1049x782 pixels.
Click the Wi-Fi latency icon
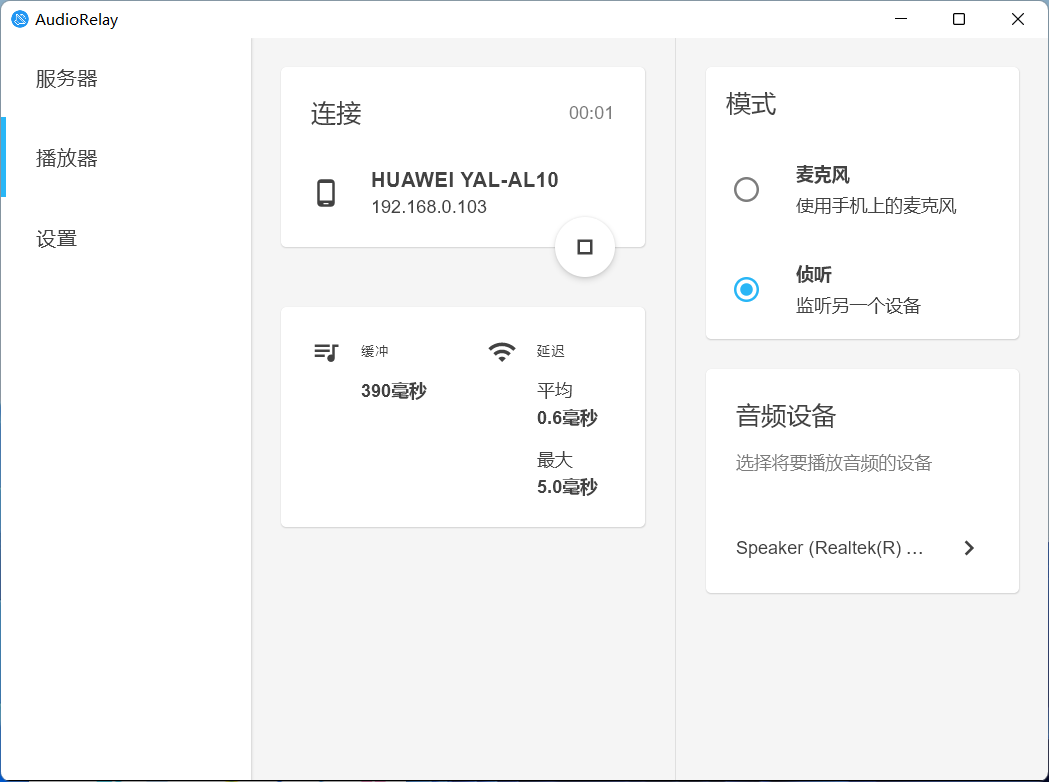(x=502, y=352)
